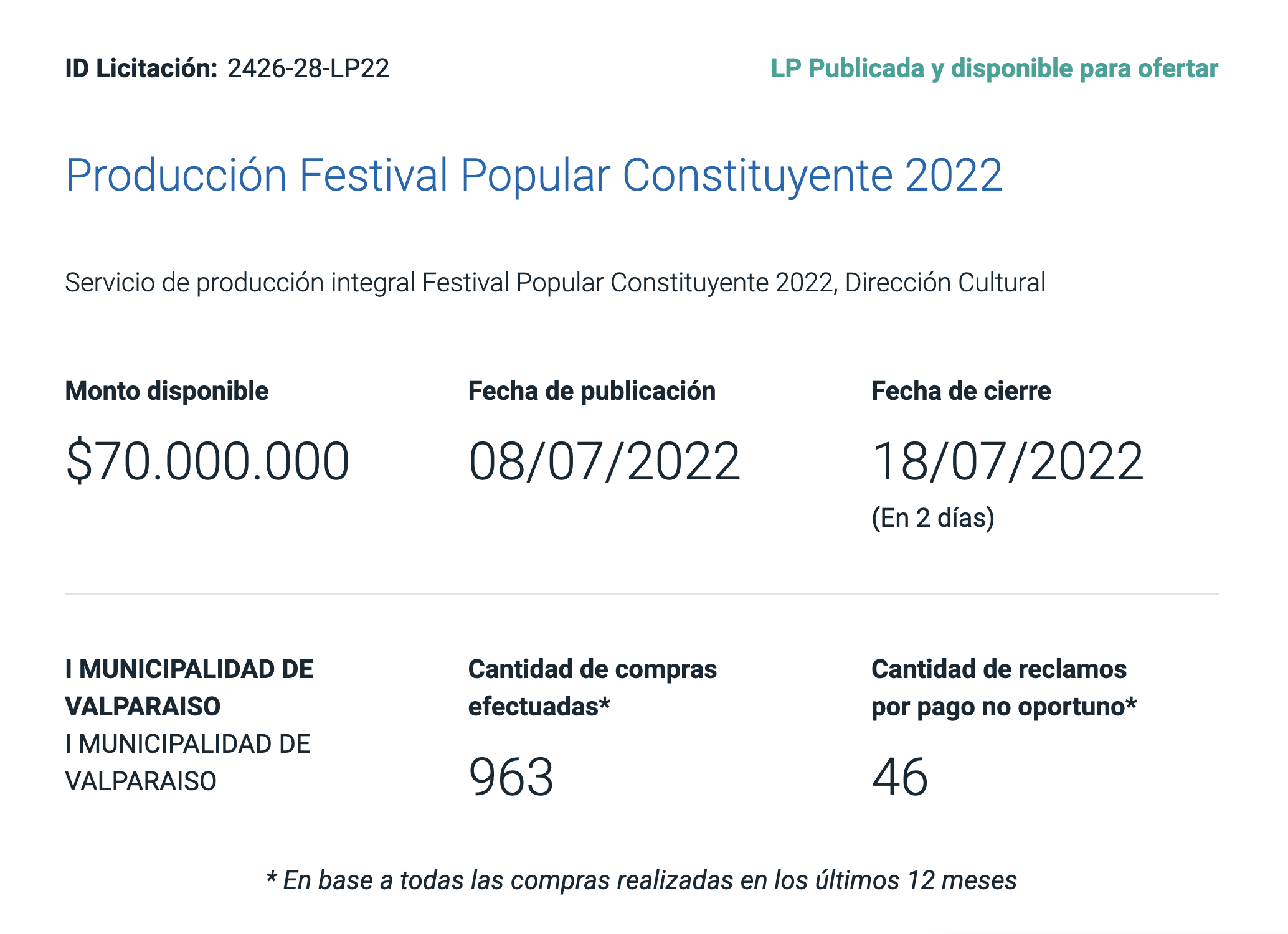The height and width of the screenshot is (934, 1288).
Task: Select the publication date 08/07/2022
Action: (x=604, y=461)
